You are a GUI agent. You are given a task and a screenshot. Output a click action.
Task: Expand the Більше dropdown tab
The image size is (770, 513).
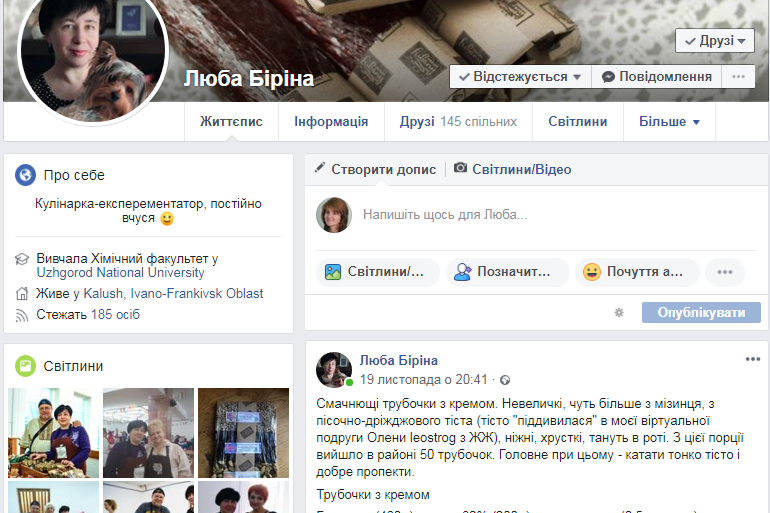pyautogui.click(x=669, y=122)
